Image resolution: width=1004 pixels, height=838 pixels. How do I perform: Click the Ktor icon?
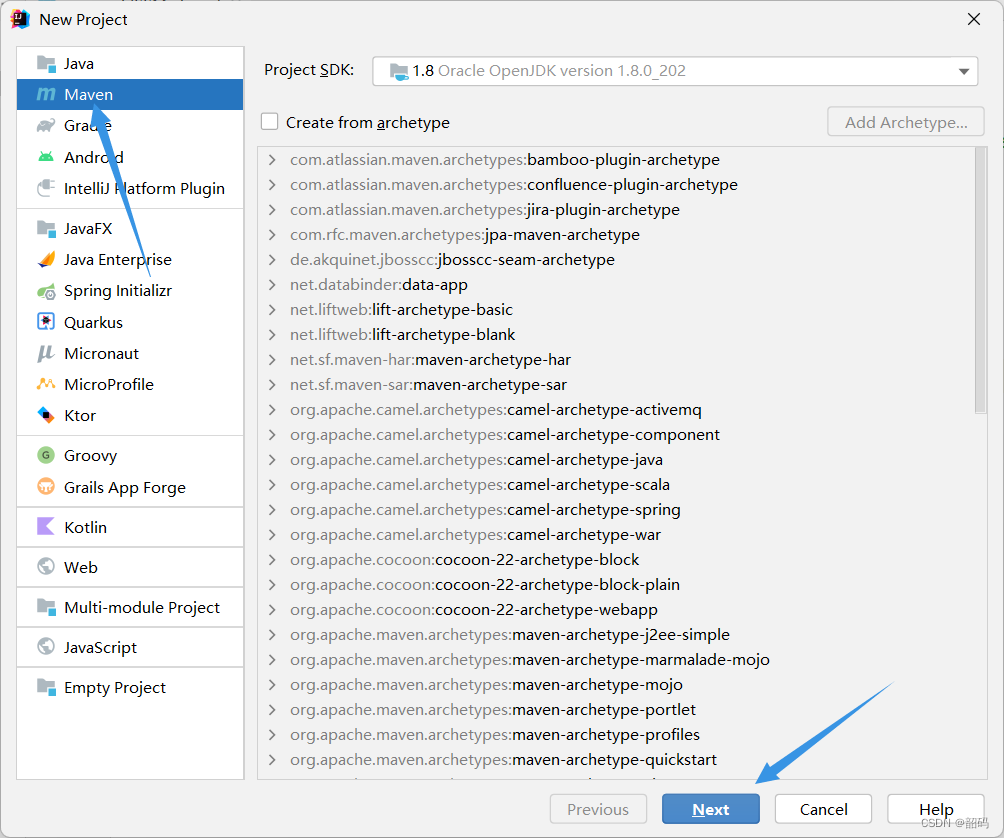point(46,415)
